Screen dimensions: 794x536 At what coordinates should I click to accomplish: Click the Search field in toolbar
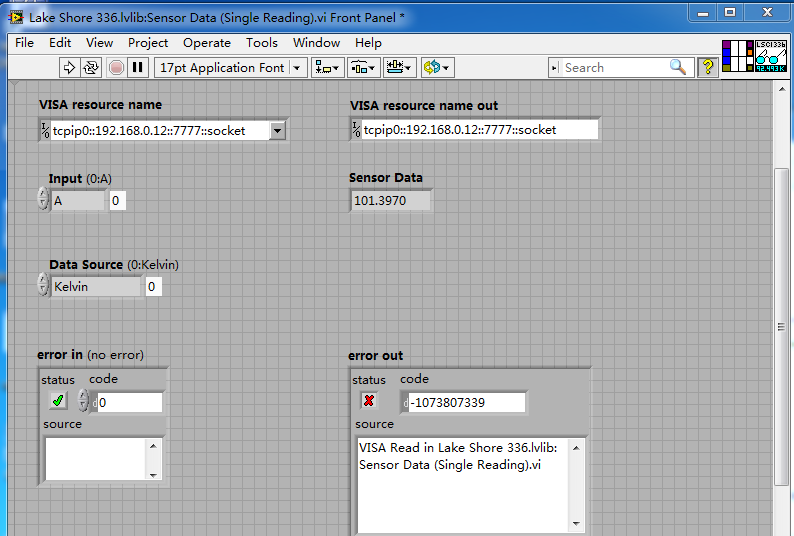tap(615, 67)
